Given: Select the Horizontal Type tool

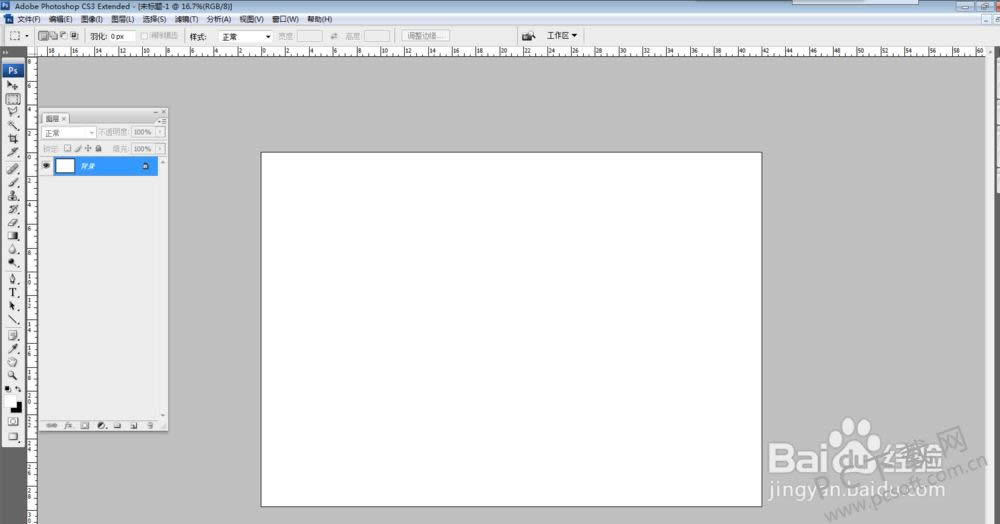Looking at the screenshot, I should [x=13, y=292].
